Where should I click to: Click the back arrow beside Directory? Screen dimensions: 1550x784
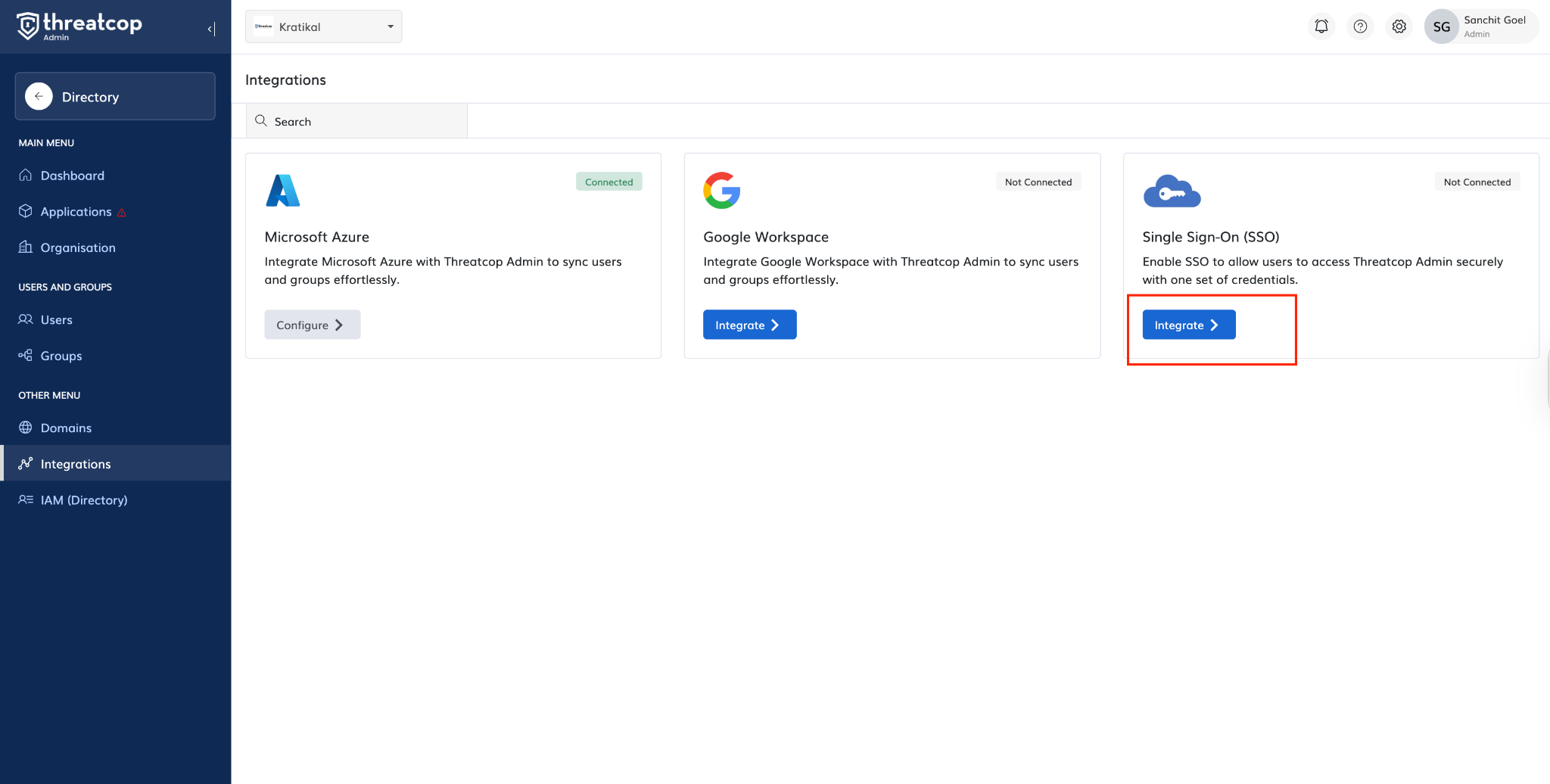(x=39, y=96)
